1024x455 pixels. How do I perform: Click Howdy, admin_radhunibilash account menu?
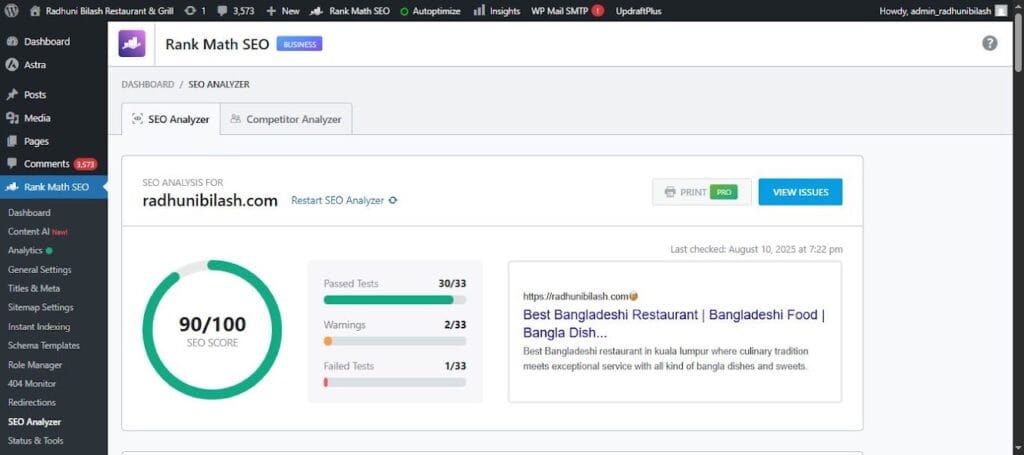pyautogui.click(x=943, y=11)
